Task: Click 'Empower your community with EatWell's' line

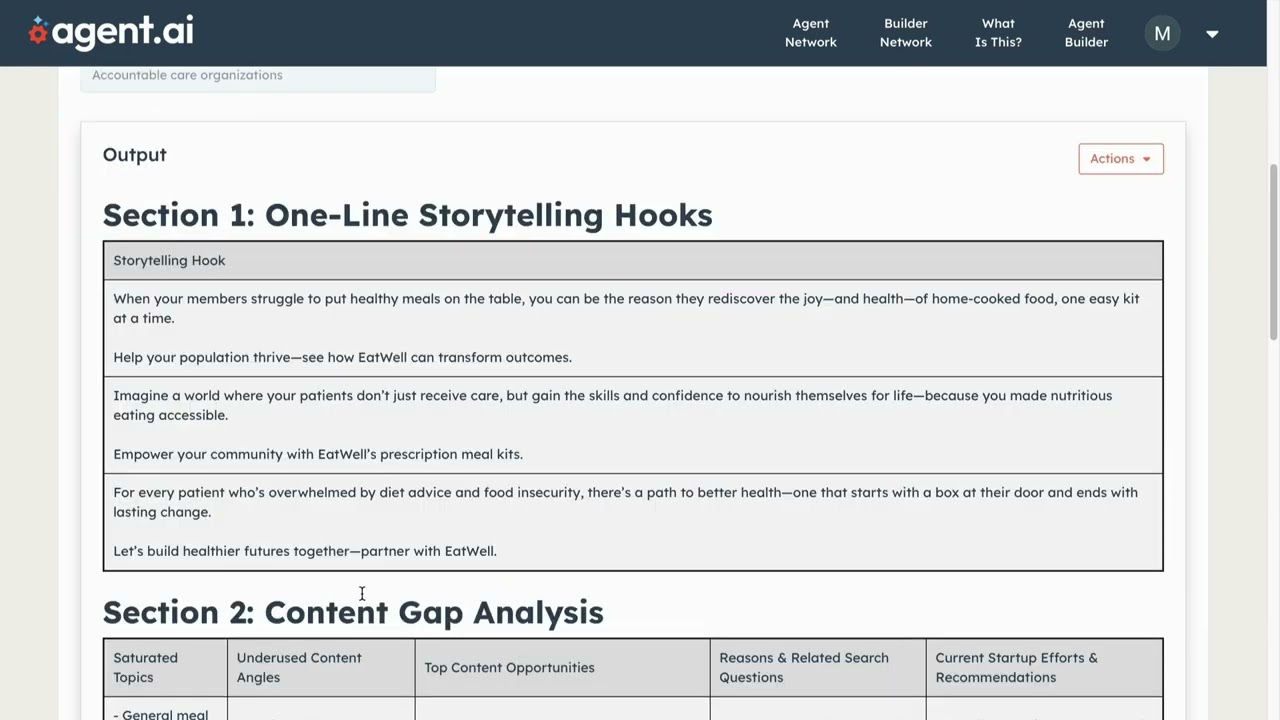Action: (x=318, y=454)
